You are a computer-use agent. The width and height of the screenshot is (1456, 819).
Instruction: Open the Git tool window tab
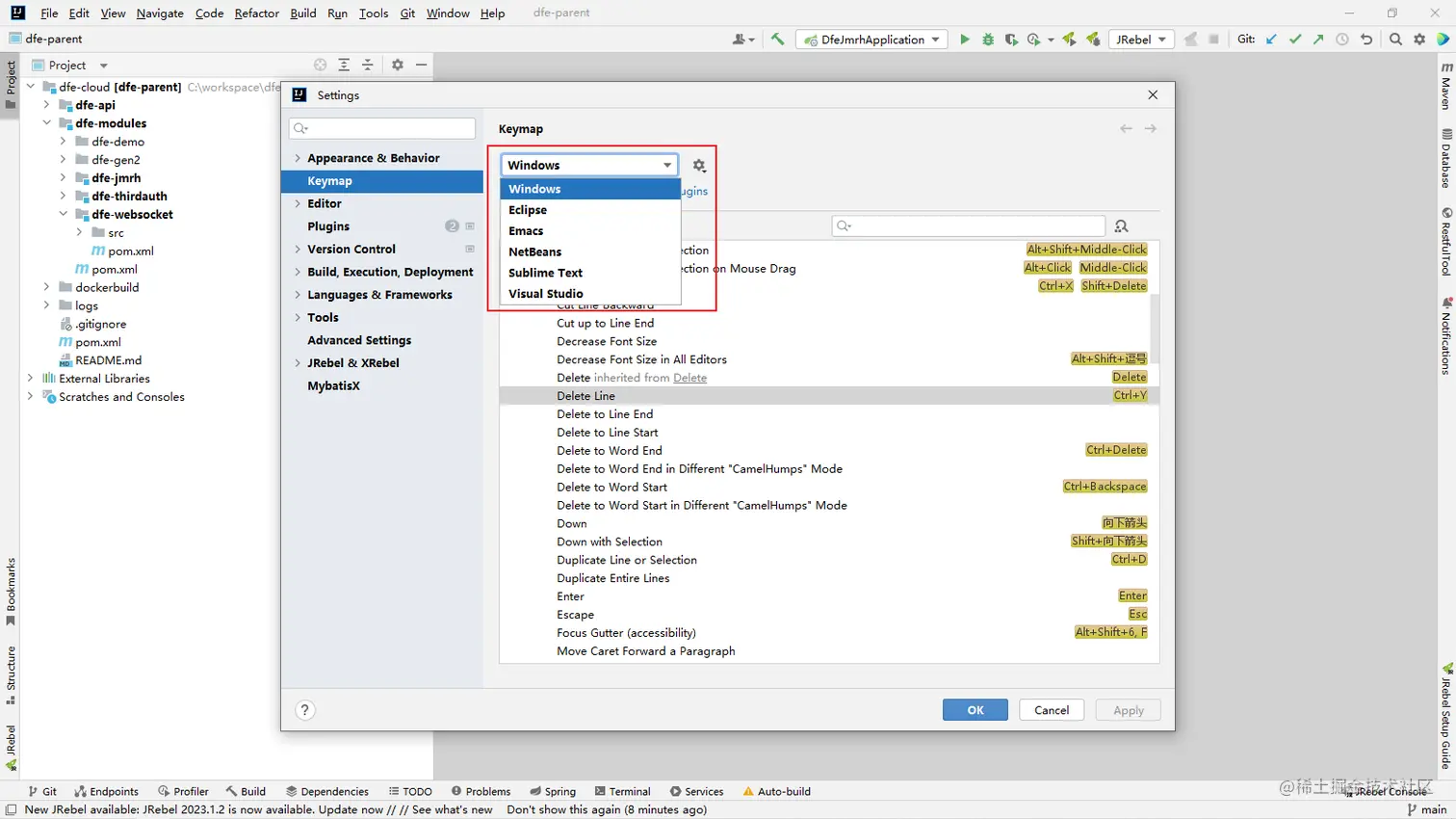pyautogui.click(x=42, y=791)
